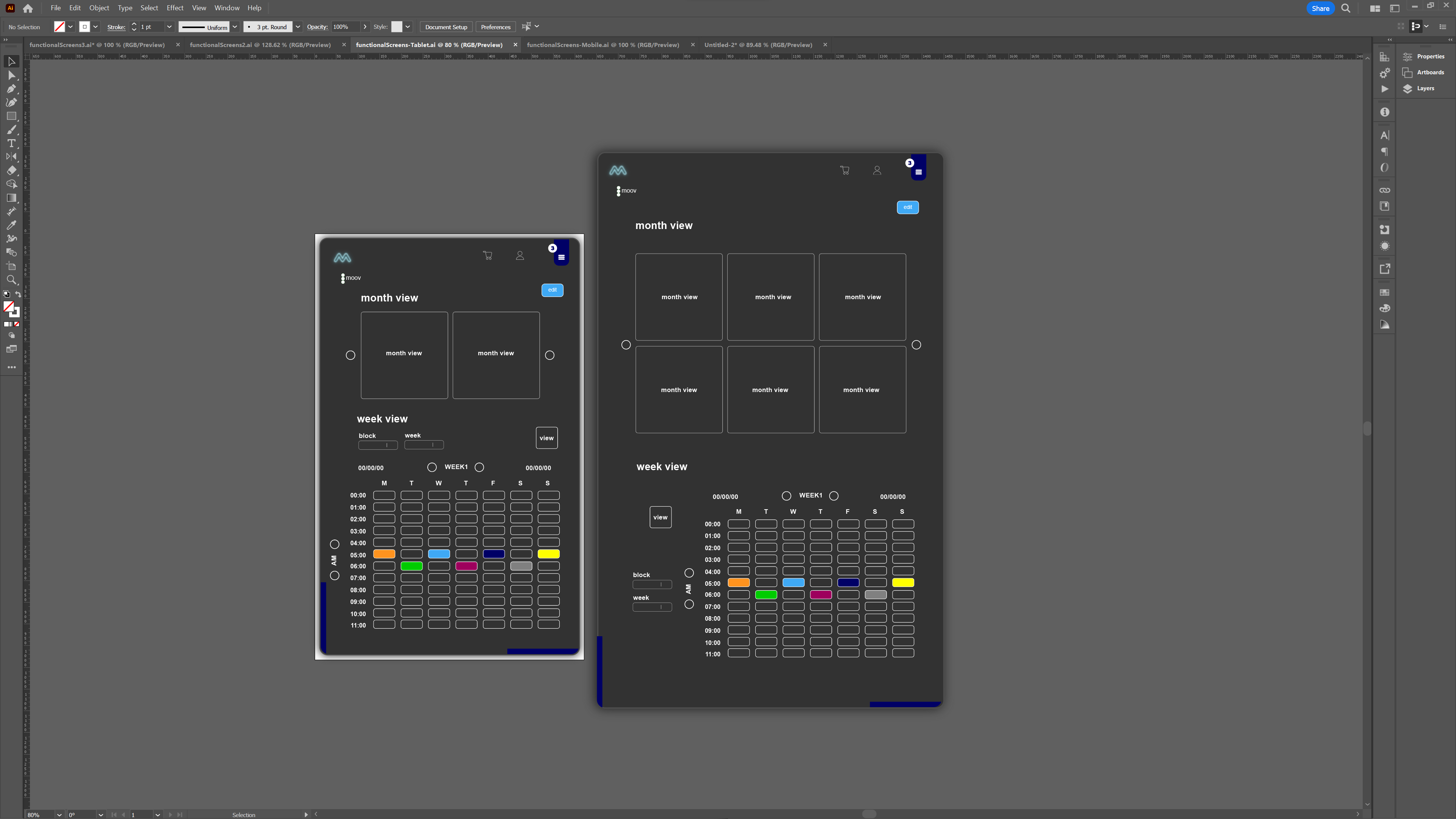Screen dimensions: 1456x819
Task: Toggle the drawing mode button
Action: pos(11,335)
